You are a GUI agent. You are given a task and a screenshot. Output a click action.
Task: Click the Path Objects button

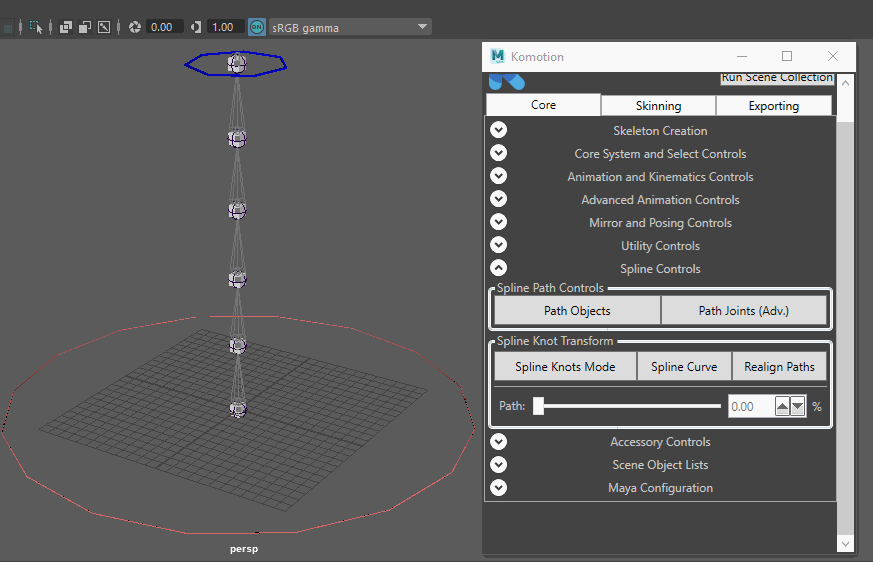(x=577, y=310)
